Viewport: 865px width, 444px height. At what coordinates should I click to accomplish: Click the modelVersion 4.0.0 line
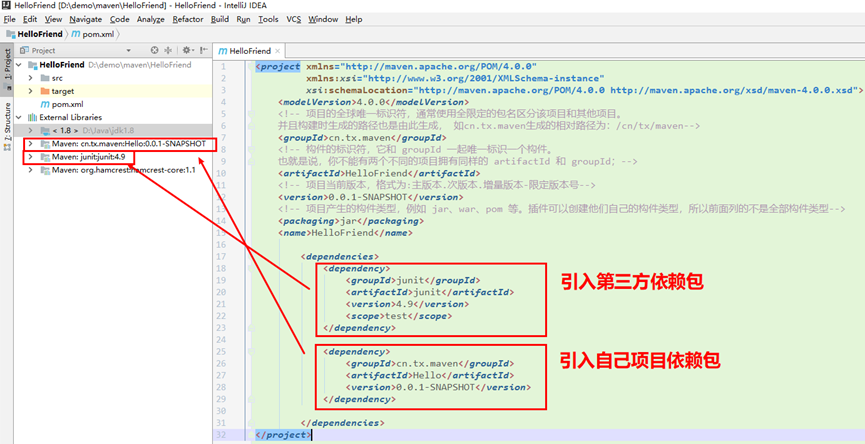point(373,103)
